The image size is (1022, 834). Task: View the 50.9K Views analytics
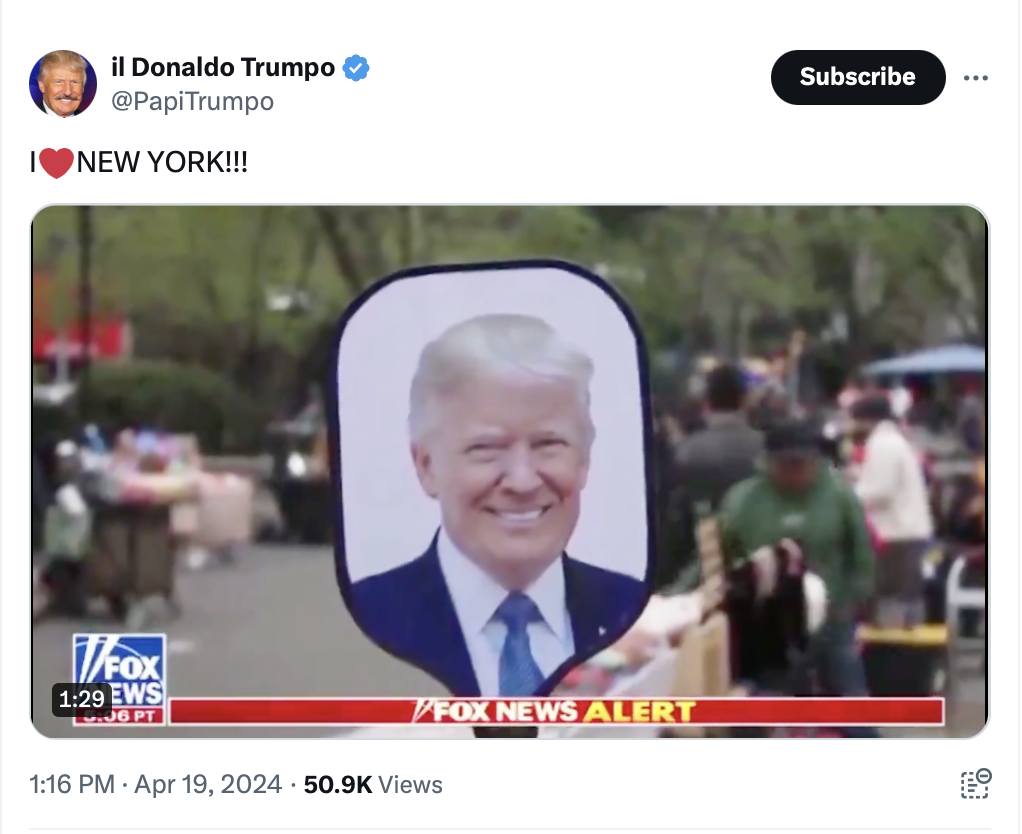[x=373, y=784]
